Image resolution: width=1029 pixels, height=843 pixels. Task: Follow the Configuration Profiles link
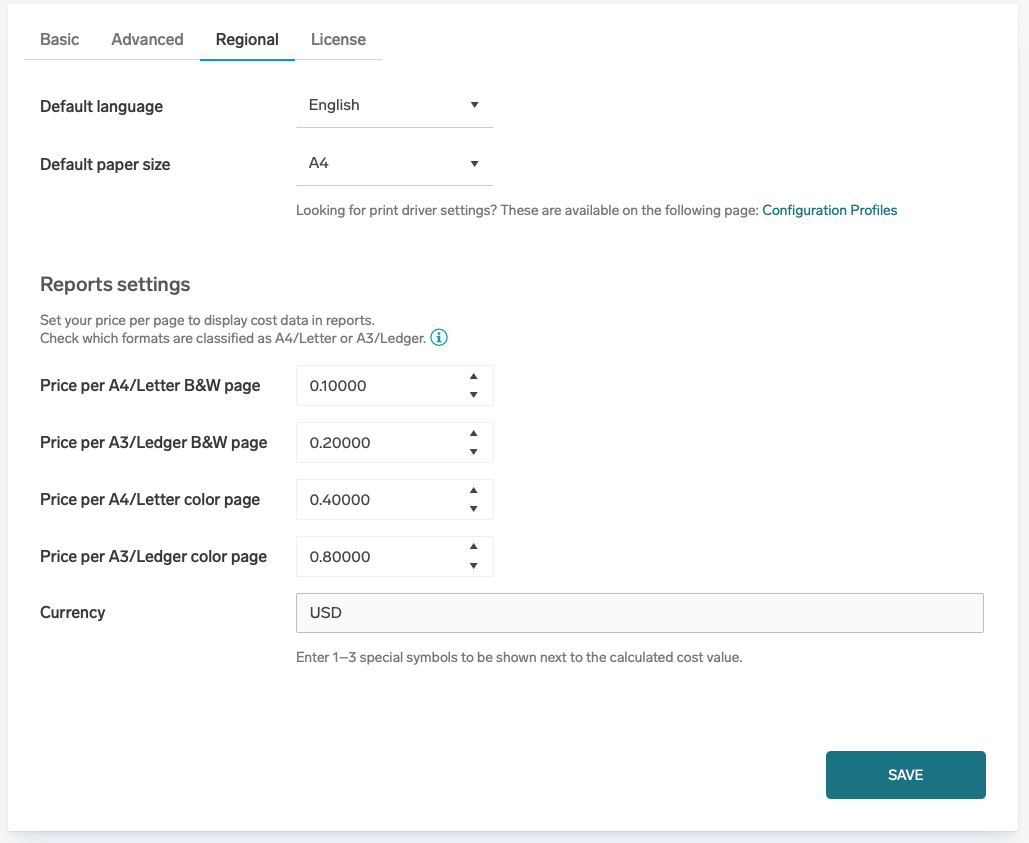[x=829, y=211]
